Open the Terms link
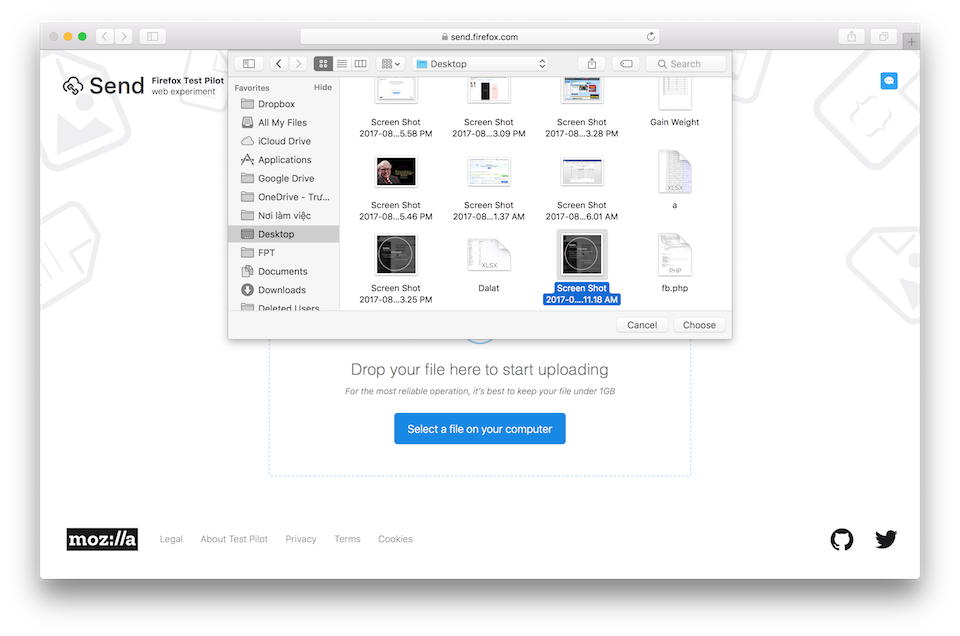Screen dimensions: 960x636 (347, 539)
